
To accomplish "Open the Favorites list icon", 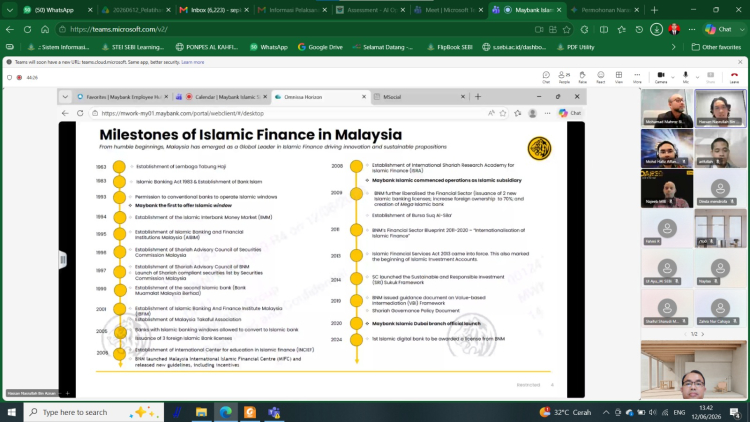I will (x=621, y=29).
